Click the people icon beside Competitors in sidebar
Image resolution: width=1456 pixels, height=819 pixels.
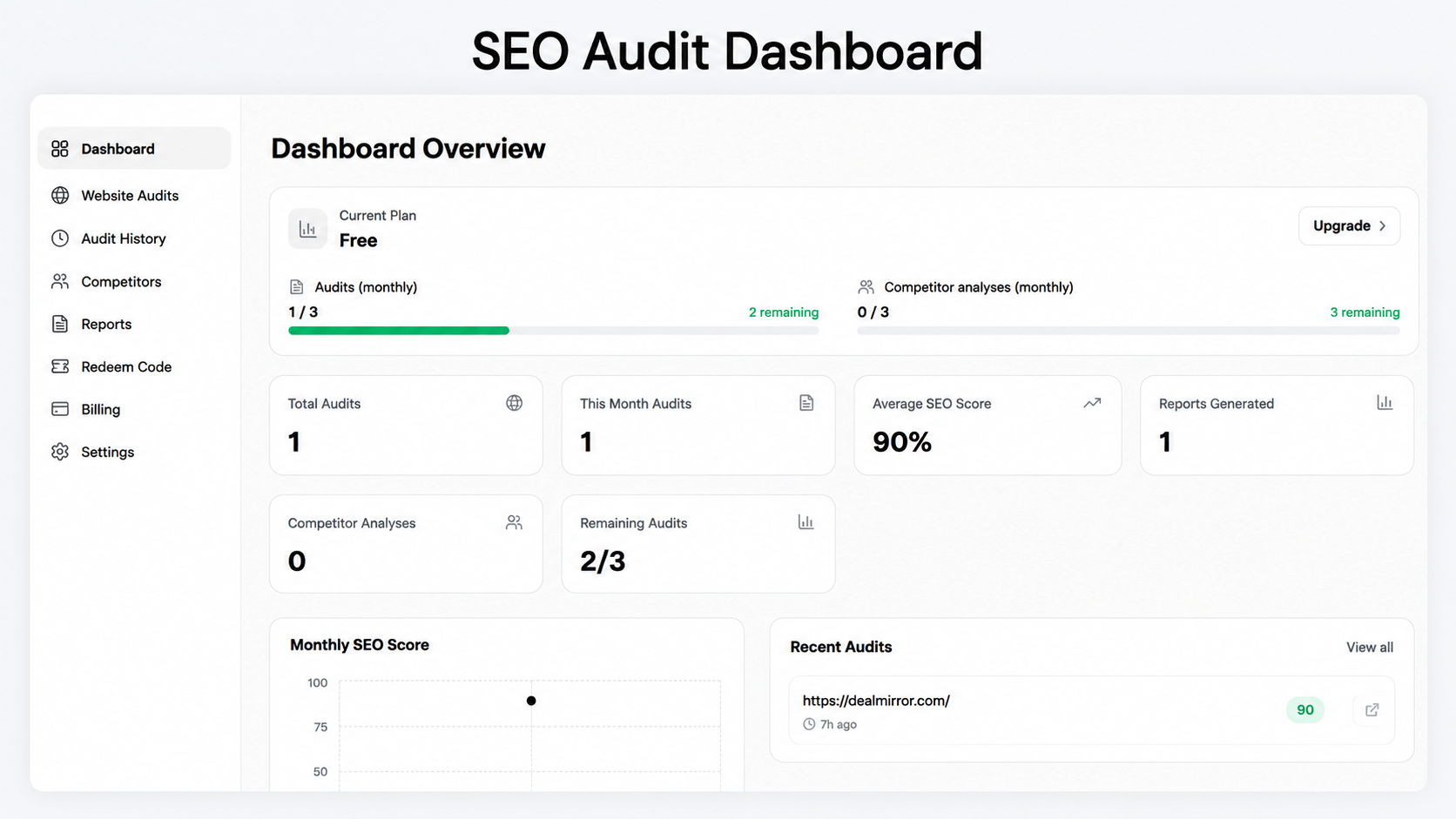pyautogui.click(x=60, y=281)
